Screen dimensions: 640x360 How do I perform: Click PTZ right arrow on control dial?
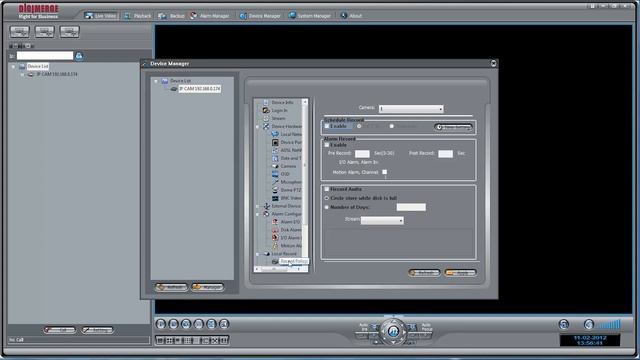coord(404,332)
